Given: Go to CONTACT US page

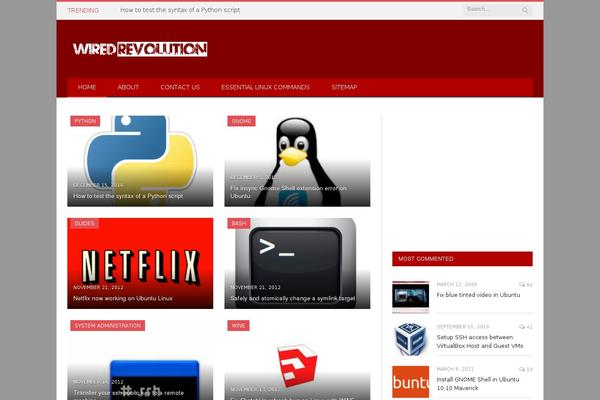Looking at the screenshot, I should [x=180, y=87].
